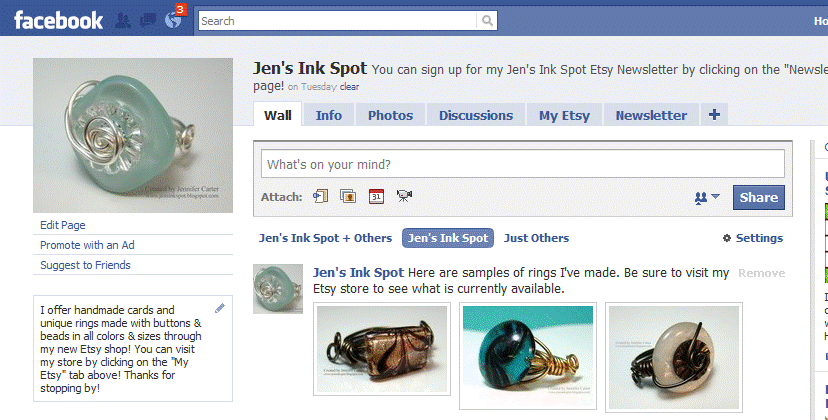Show Jen's Ink Spot + Others posts
The height and width of the screenshot is (420, 828).
[x=325, y=238]
